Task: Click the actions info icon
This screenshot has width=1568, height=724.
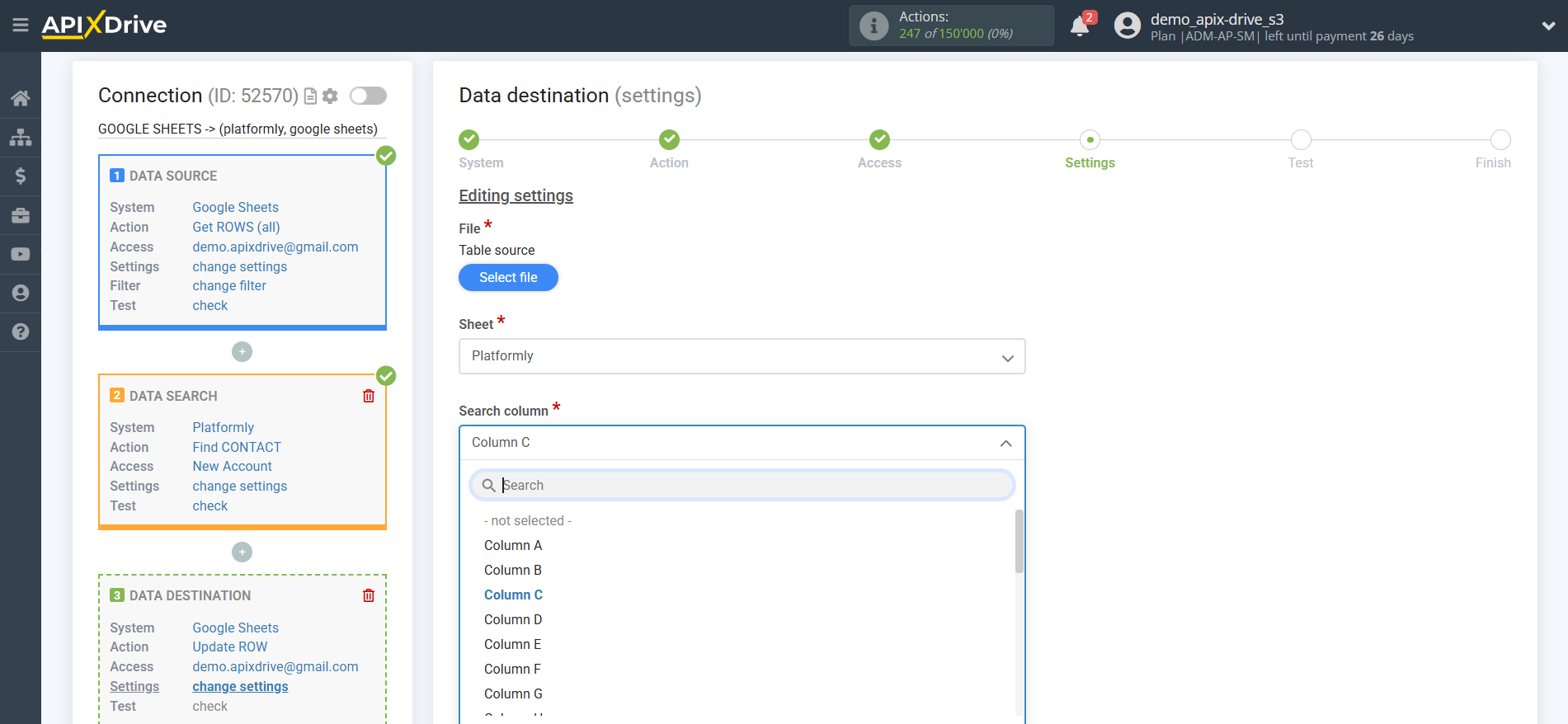Action: pos(873,26)
